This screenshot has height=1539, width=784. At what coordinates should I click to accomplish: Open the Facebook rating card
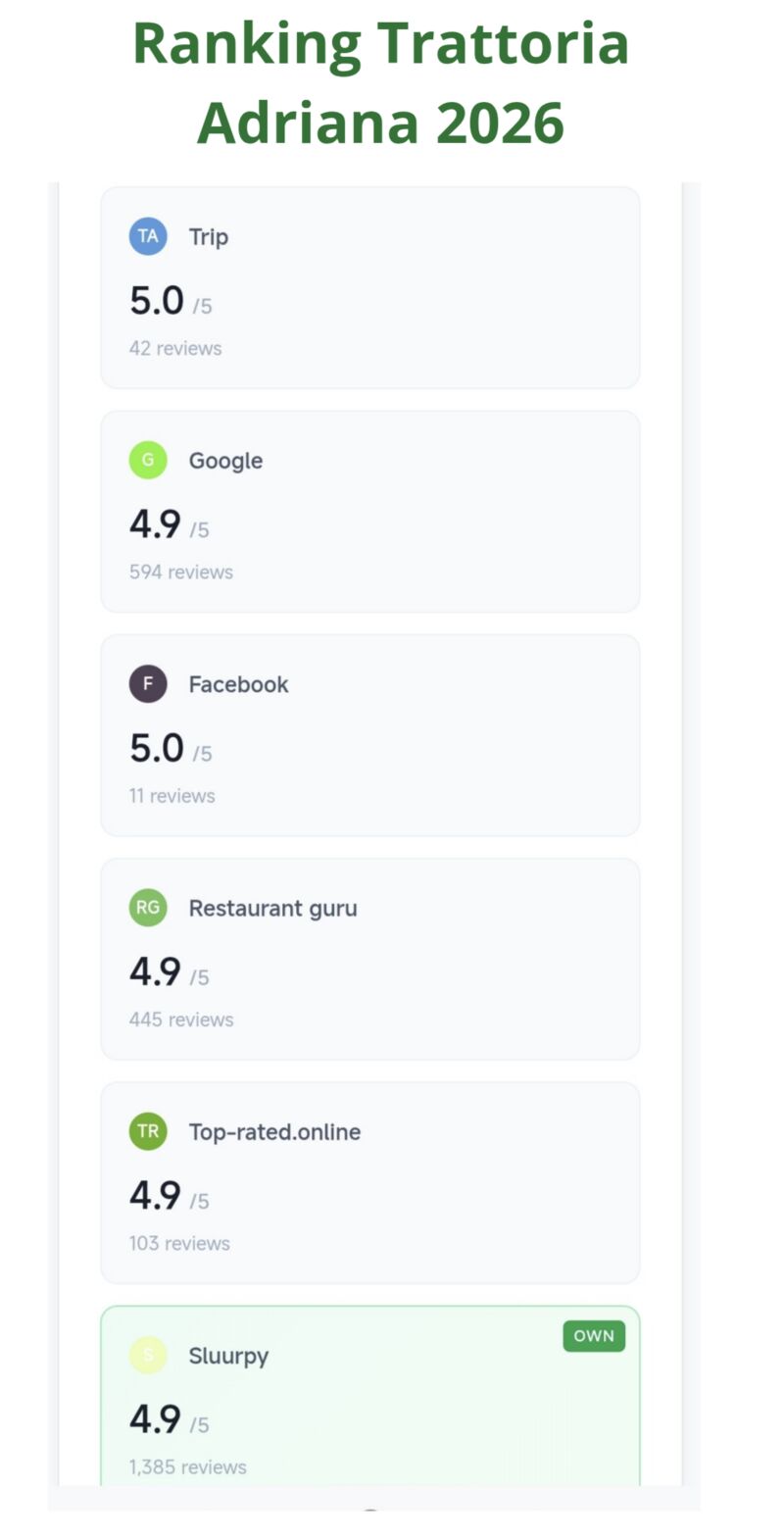pyautogui.click(x=370, y=735)
